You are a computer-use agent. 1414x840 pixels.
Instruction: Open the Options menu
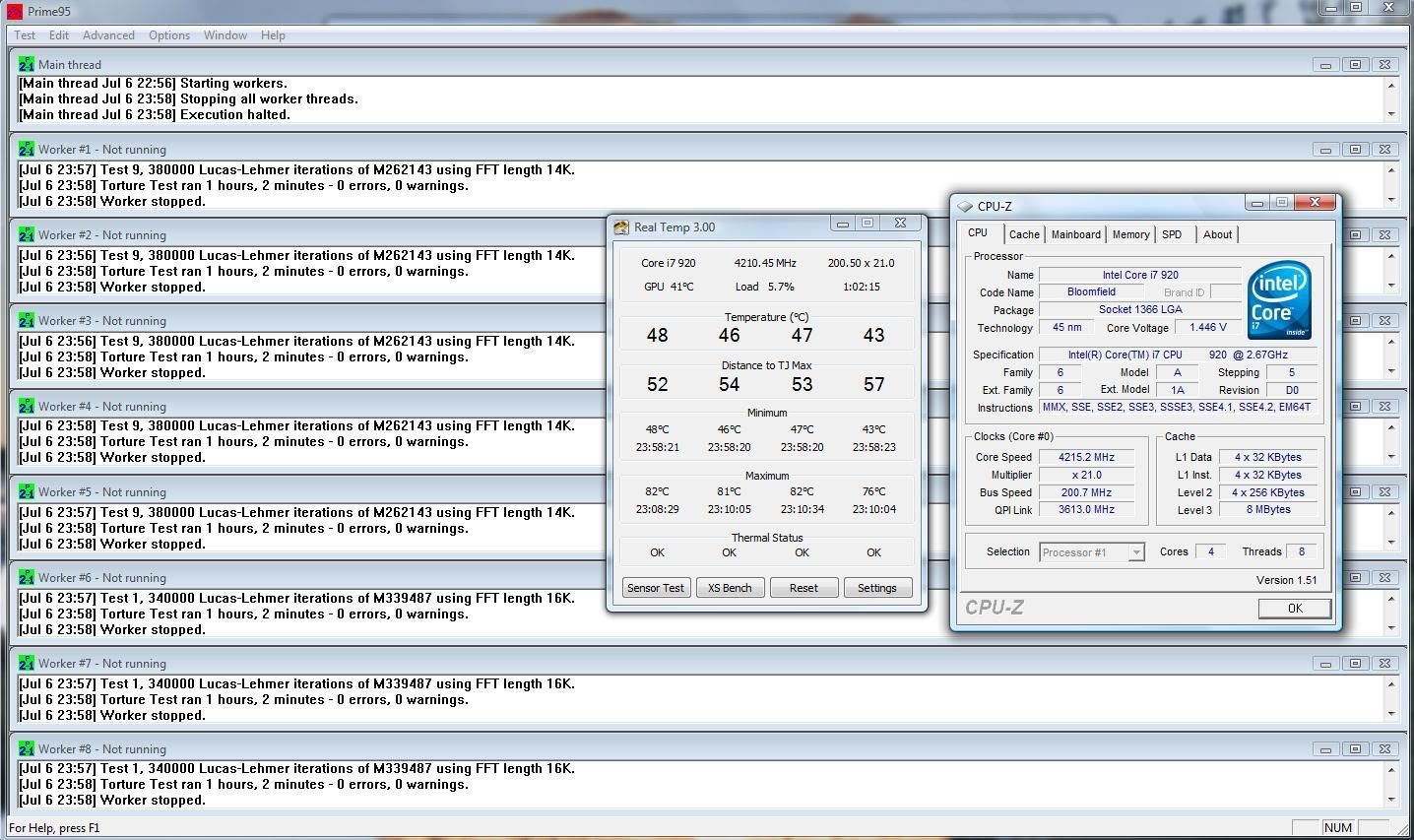click(169, 35)
